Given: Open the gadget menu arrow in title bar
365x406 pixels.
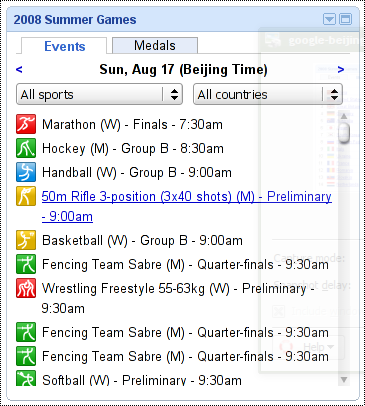Looking at the screenshot, I should [x=329, y=19].
